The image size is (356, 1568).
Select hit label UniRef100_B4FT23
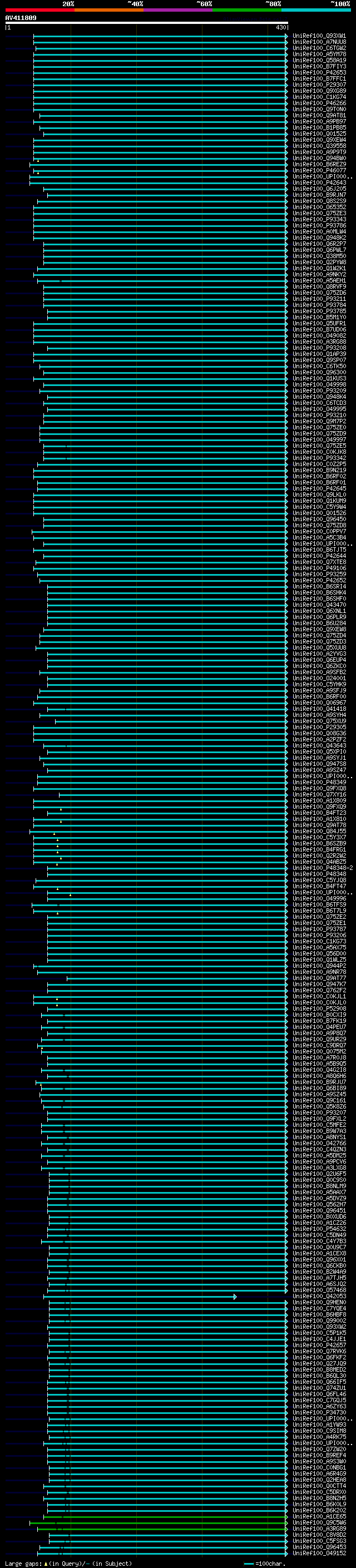pyautogui.click(x=319, y=813)
